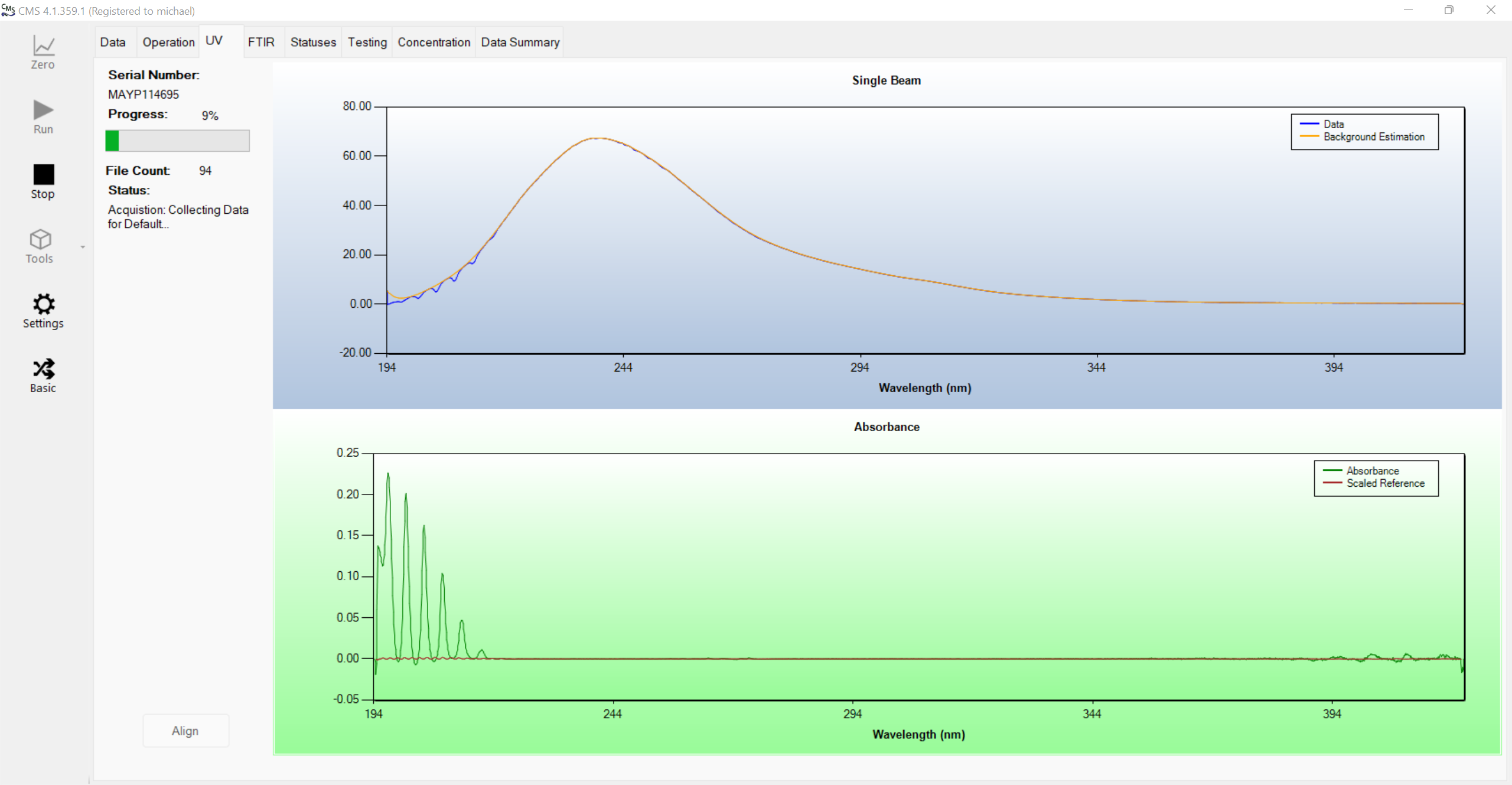This screenshot has width=1512, height=785.
Task: Select the FTIR tab
Action: [261, 43]
